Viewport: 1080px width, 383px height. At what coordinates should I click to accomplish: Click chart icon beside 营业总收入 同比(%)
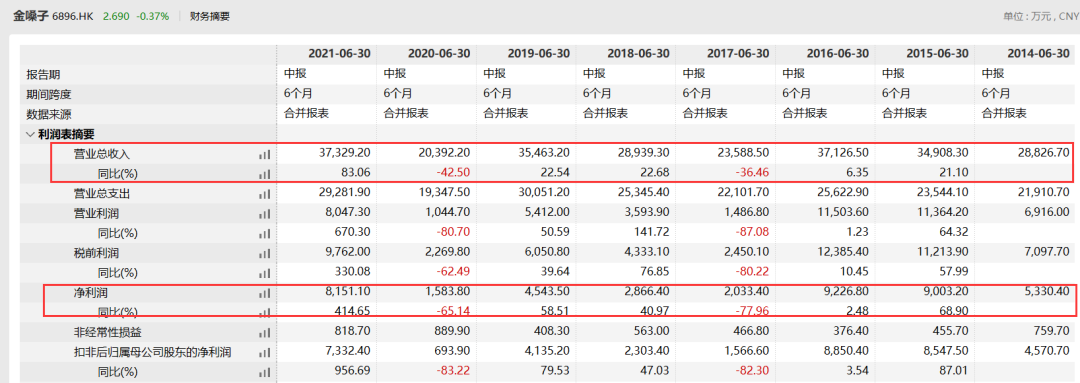[264, 175]
